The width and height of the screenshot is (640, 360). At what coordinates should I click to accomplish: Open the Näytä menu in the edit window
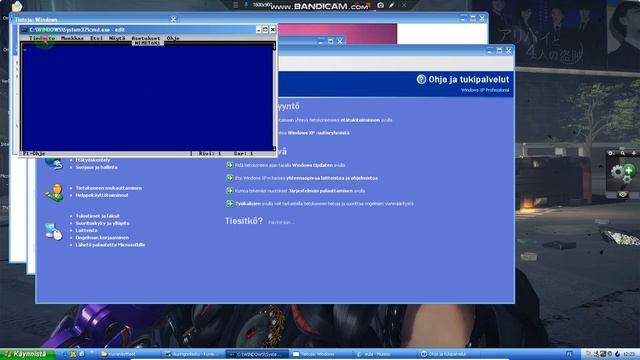117,38
